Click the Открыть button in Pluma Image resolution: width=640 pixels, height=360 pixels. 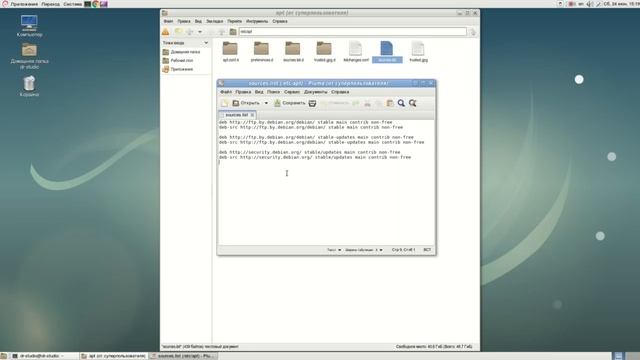coord(246,103)
